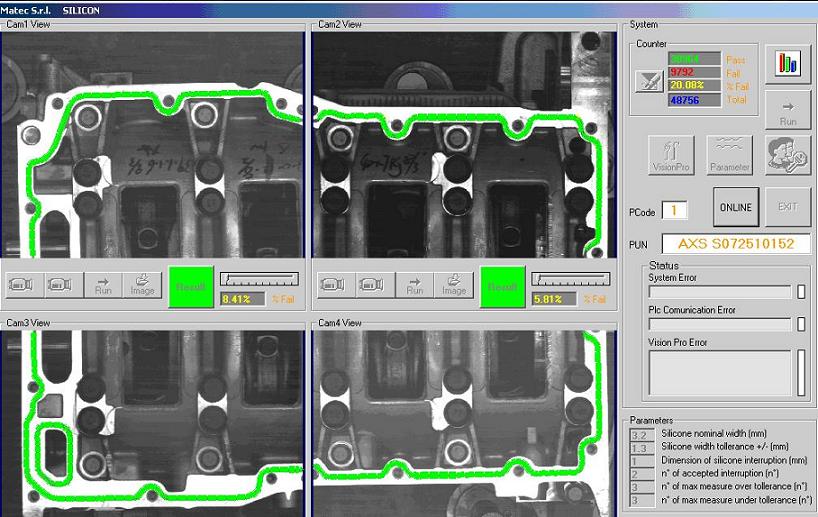The width and height of the screenshot is (818, 517).
Task: Click the Image button under Cam1
Action: coord(142,284)
